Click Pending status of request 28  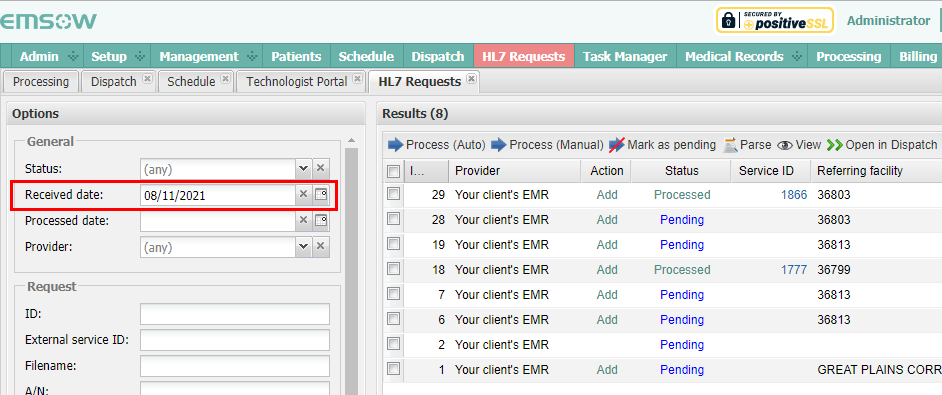click(682, 219)
